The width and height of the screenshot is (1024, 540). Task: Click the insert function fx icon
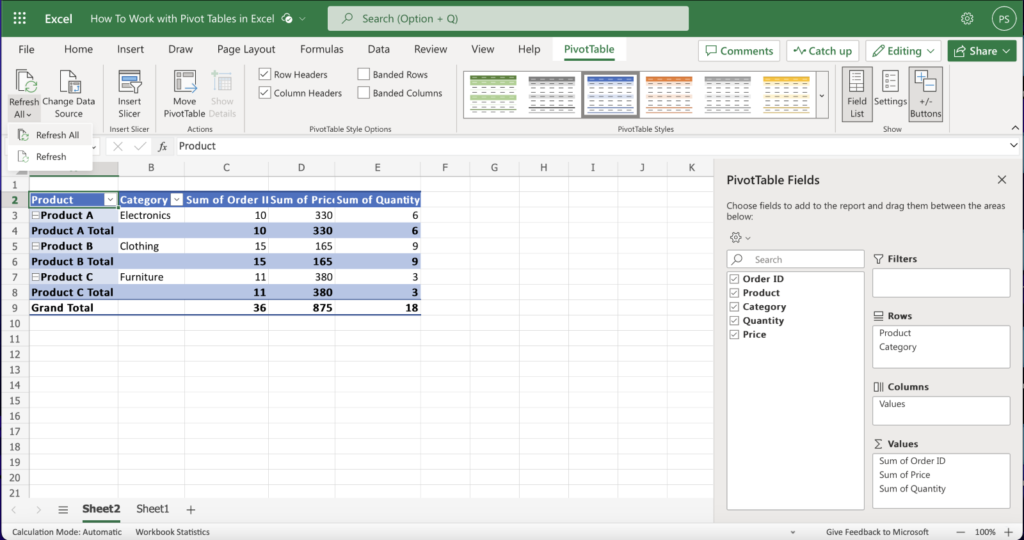tap(163, 146)
